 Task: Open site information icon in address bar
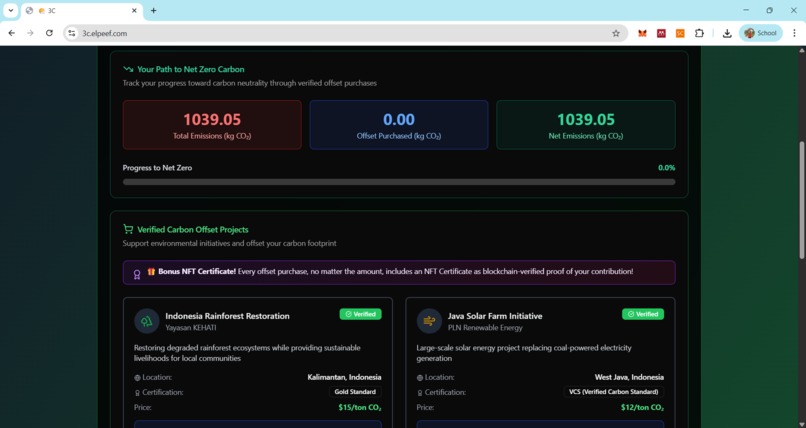[72, 33]
